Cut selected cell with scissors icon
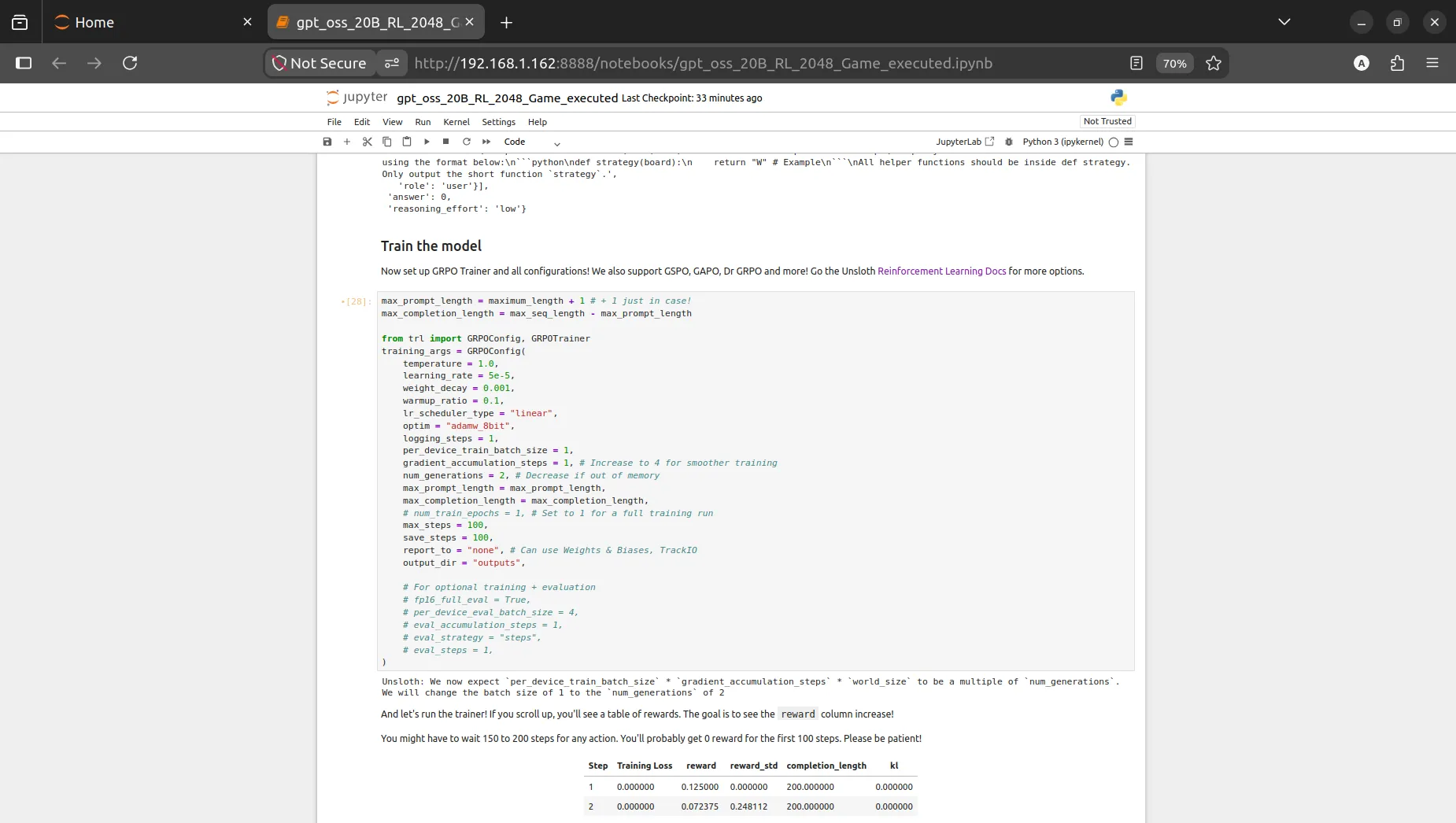 tap(367, 142)
